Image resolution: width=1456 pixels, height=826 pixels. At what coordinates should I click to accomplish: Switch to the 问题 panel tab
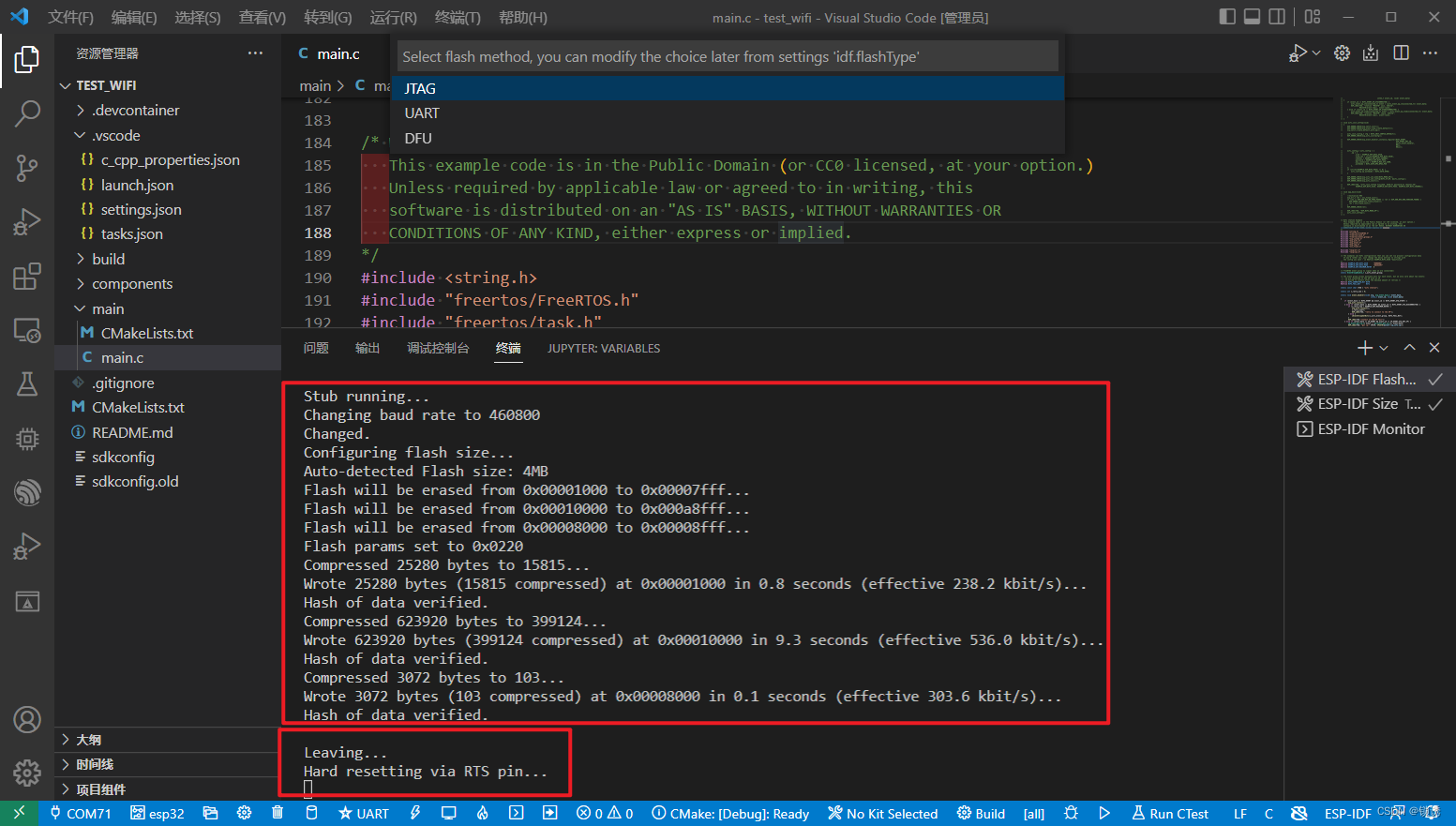[x=316, y=348]
